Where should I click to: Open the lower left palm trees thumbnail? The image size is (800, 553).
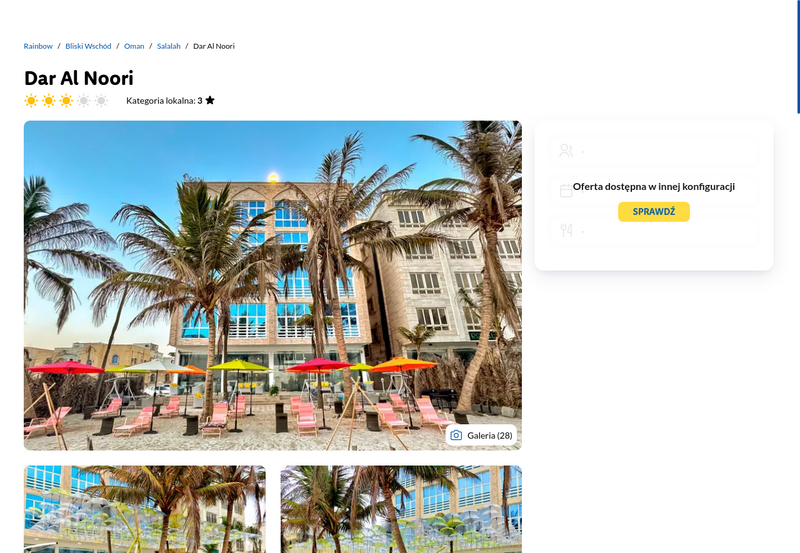click(x=145, y=509)
